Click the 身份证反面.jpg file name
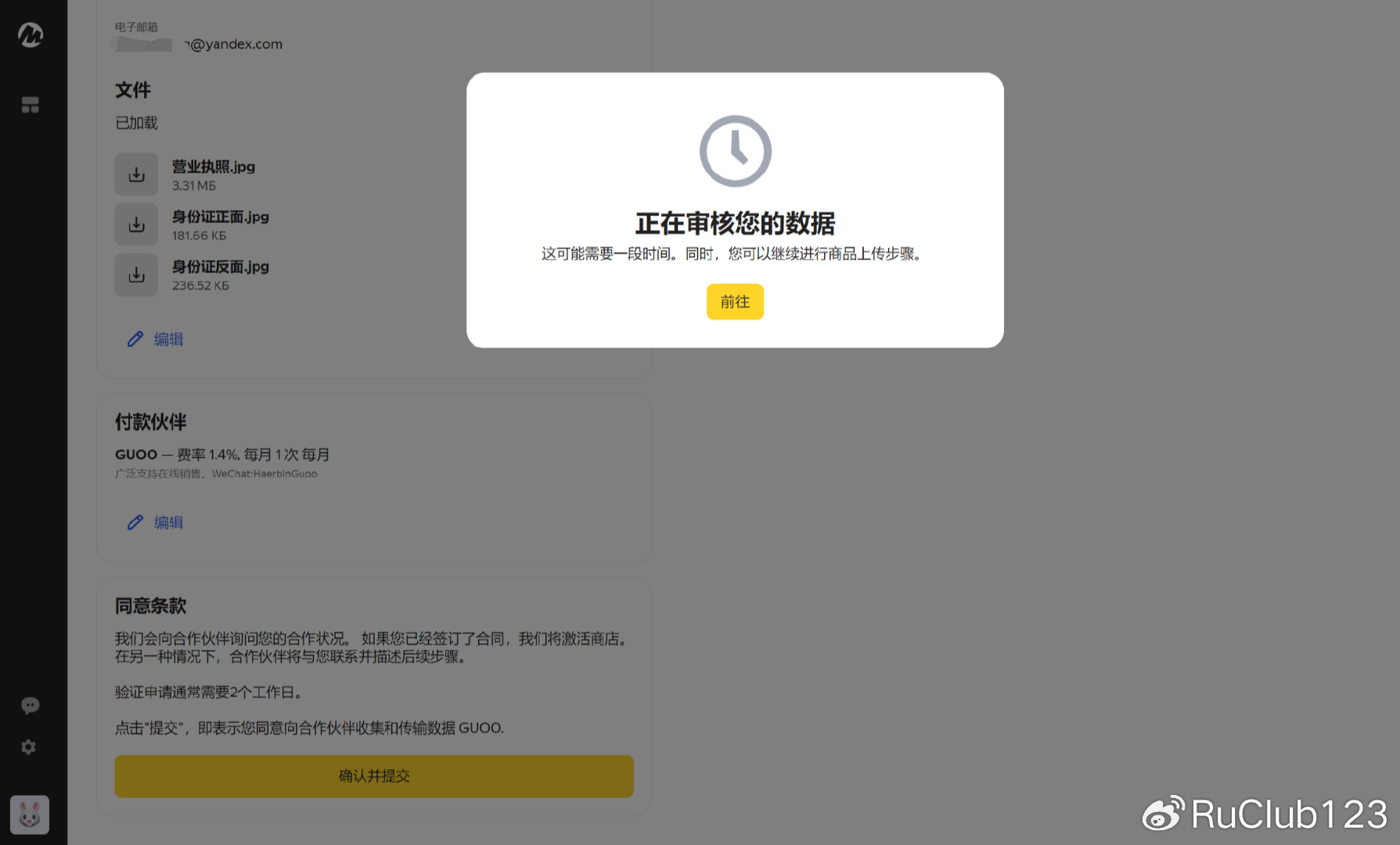 tap(221, 267)
